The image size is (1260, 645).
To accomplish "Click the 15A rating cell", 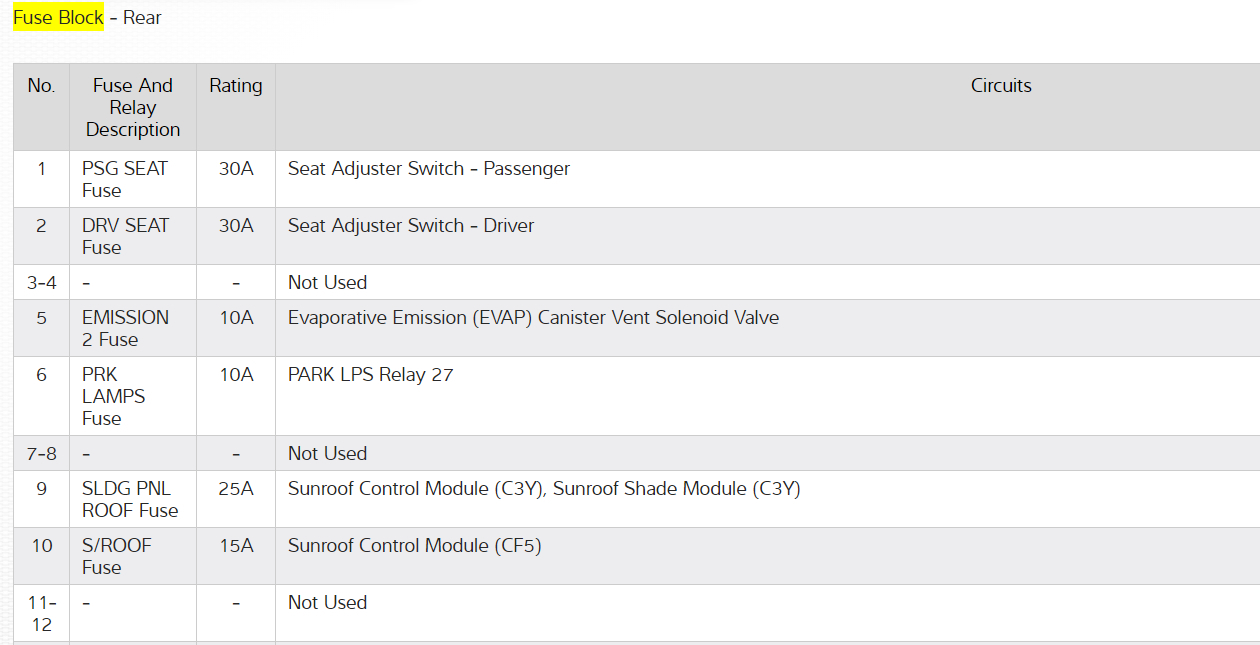I will click(x=236, y=546).
